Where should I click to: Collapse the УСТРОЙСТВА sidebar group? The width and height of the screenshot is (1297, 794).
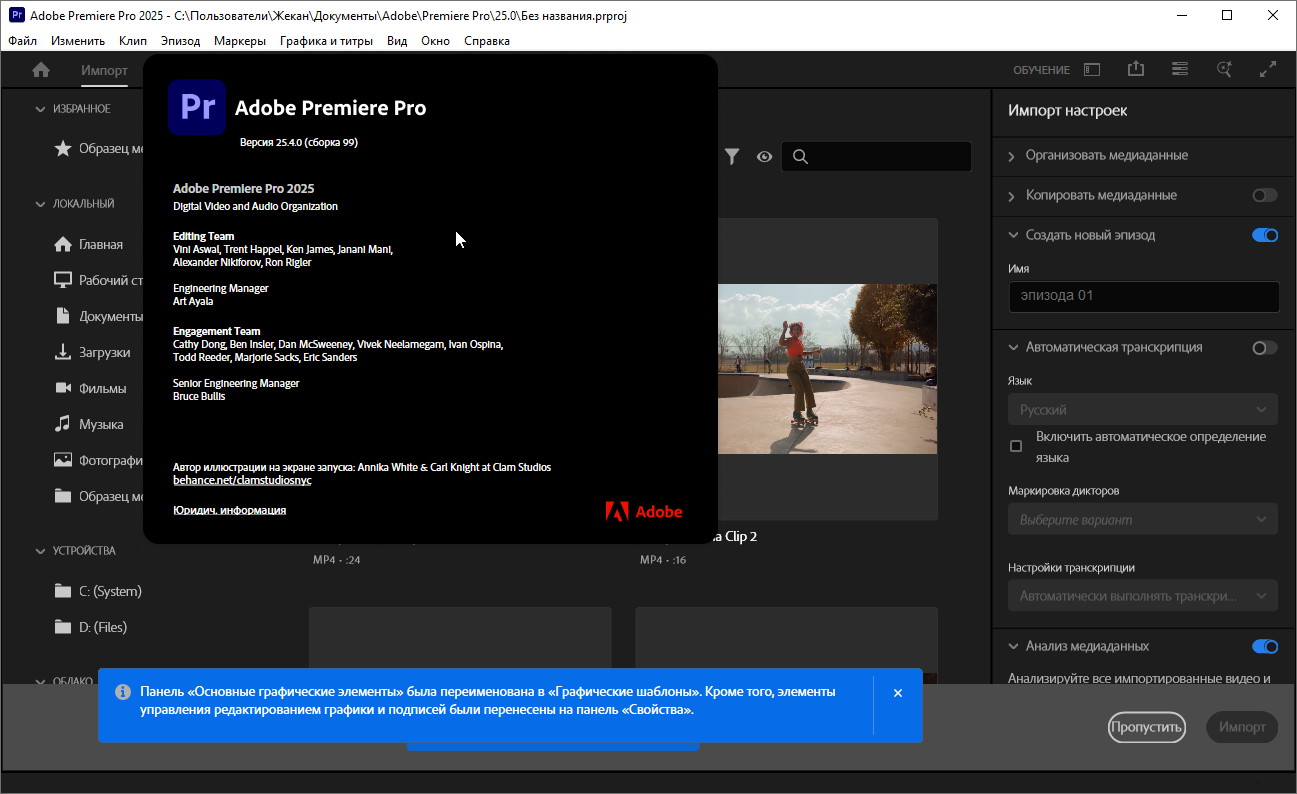(40, 551)
